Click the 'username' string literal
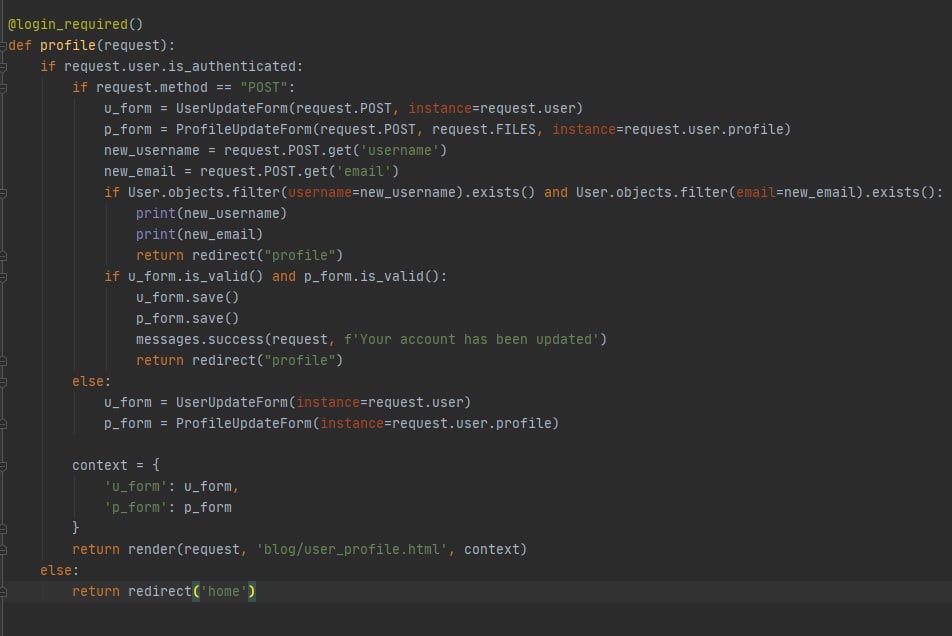This screenshot has width=952, height=636. [400, 151]
